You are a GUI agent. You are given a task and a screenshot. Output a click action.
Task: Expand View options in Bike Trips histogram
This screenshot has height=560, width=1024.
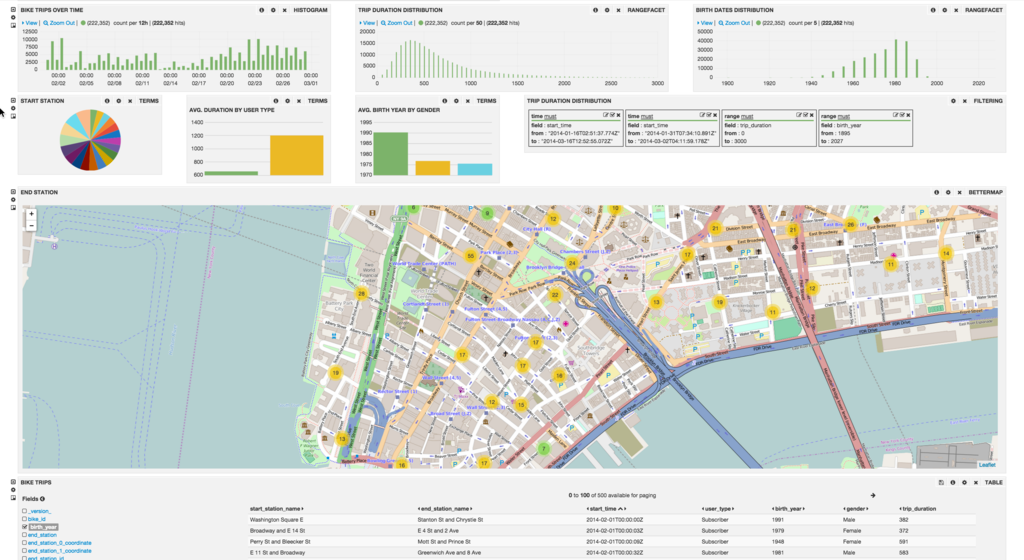point(31,22)
